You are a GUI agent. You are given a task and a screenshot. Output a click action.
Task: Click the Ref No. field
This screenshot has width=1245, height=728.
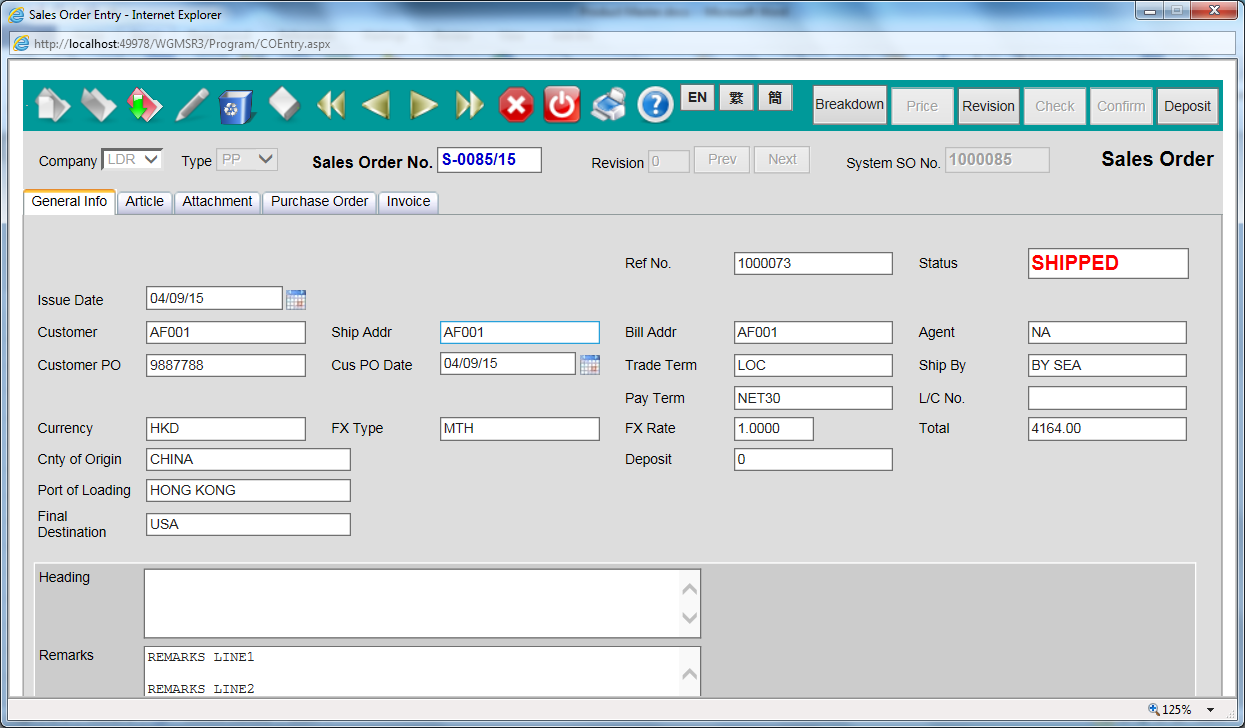point(813,263)
